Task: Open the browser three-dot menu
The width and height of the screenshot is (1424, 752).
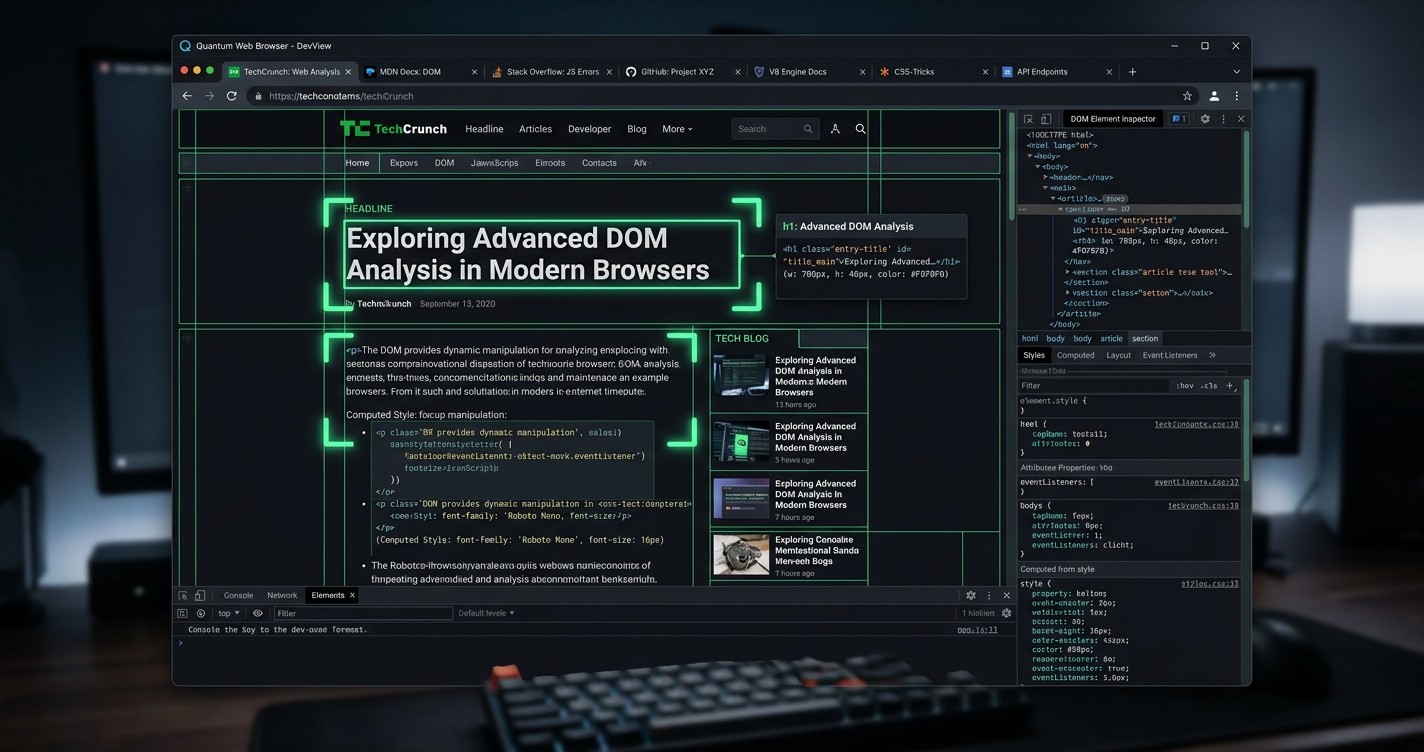Action: (x=1237, y=96)
